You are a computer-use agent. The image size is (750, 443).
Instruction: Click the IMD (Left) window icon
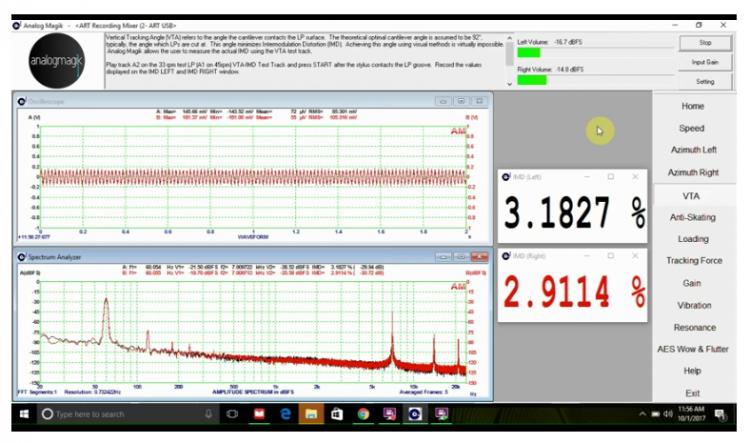point(506,177)
